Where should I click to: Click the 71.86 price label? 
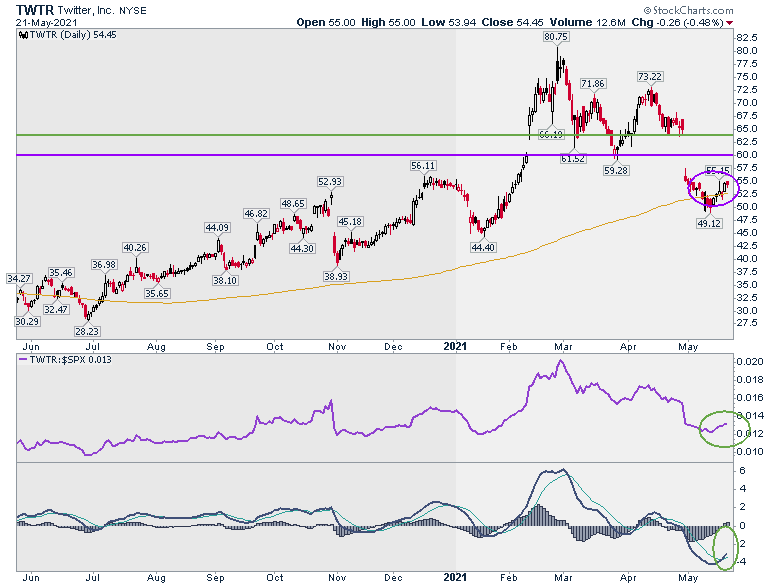(592, 84)
